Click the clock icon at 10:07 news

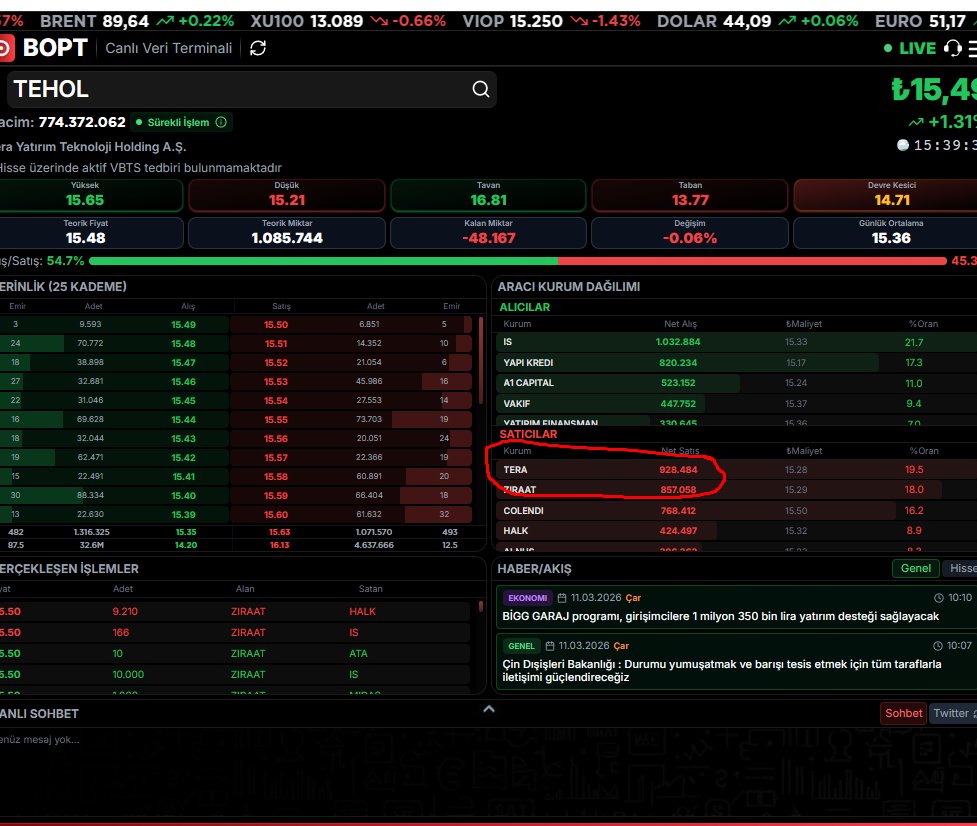(938, 646)
